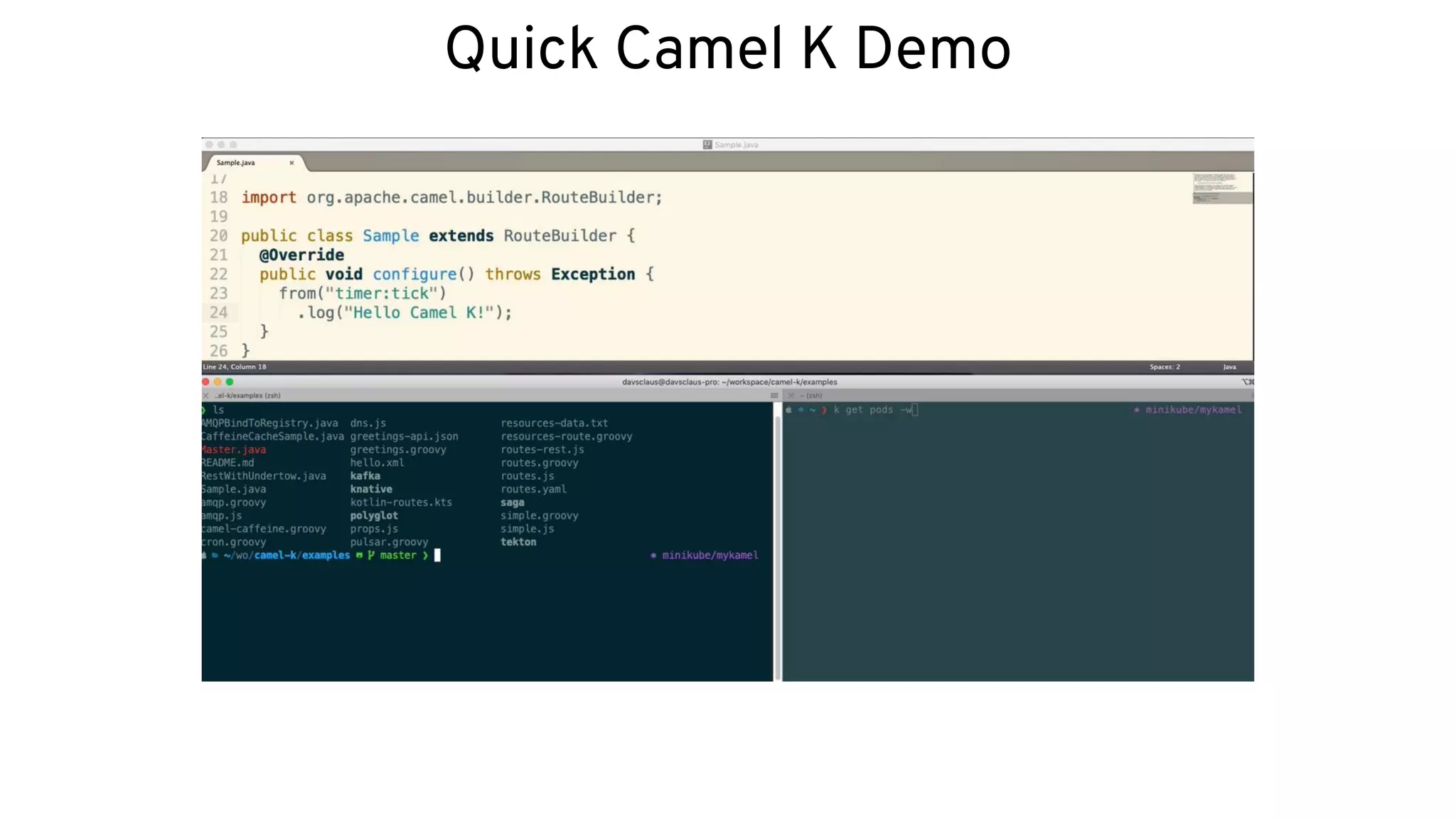Click minikube/mykamel context in left pane
This screenshot has width=1456, height=819.
coord(710,555)
